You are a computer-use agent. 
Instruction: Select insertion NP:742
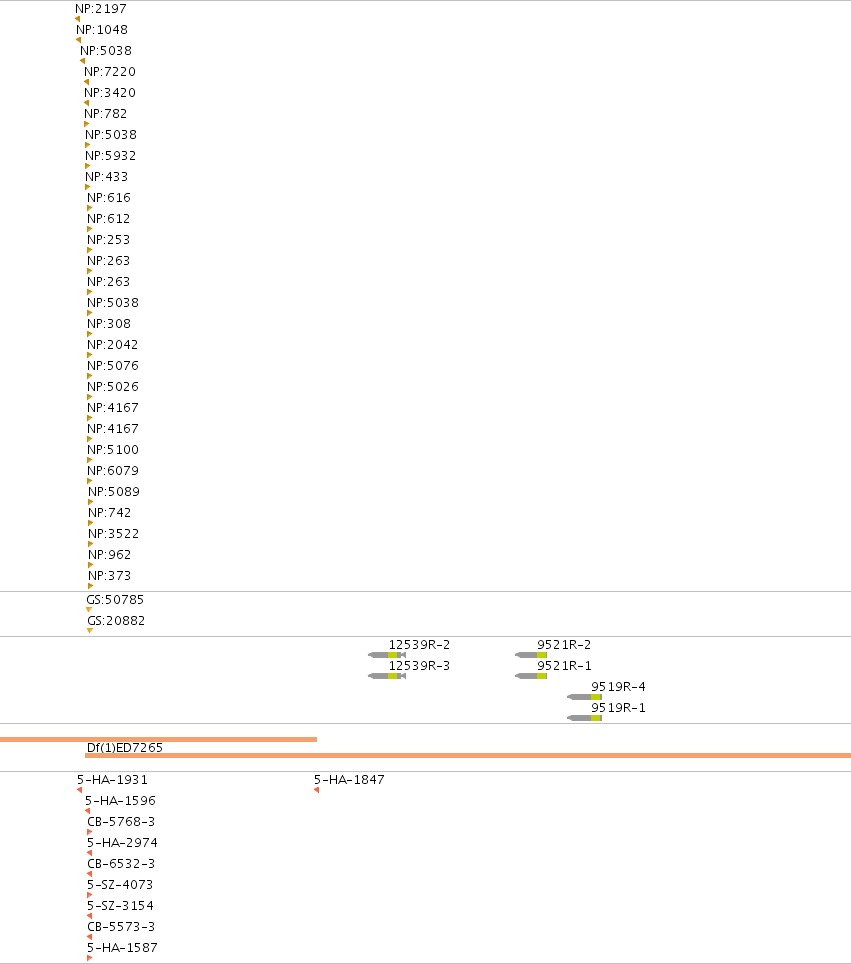pyautogui.click(x=109, y=513)
